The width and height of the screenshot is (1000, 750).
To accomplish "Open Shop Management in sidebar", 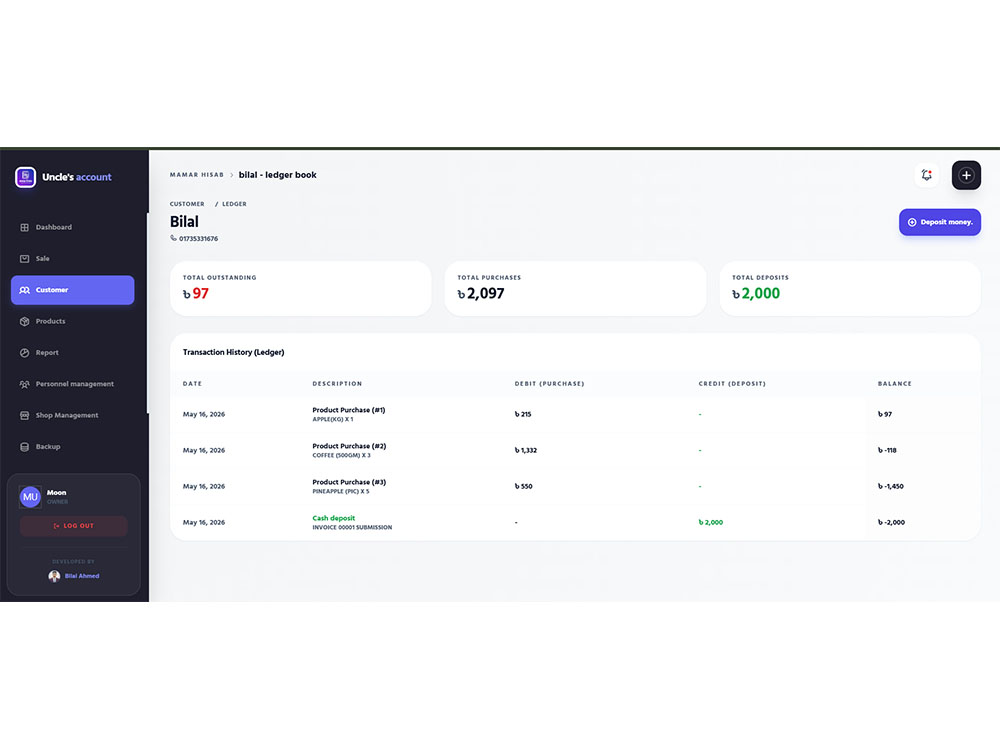I will point(73,415).
